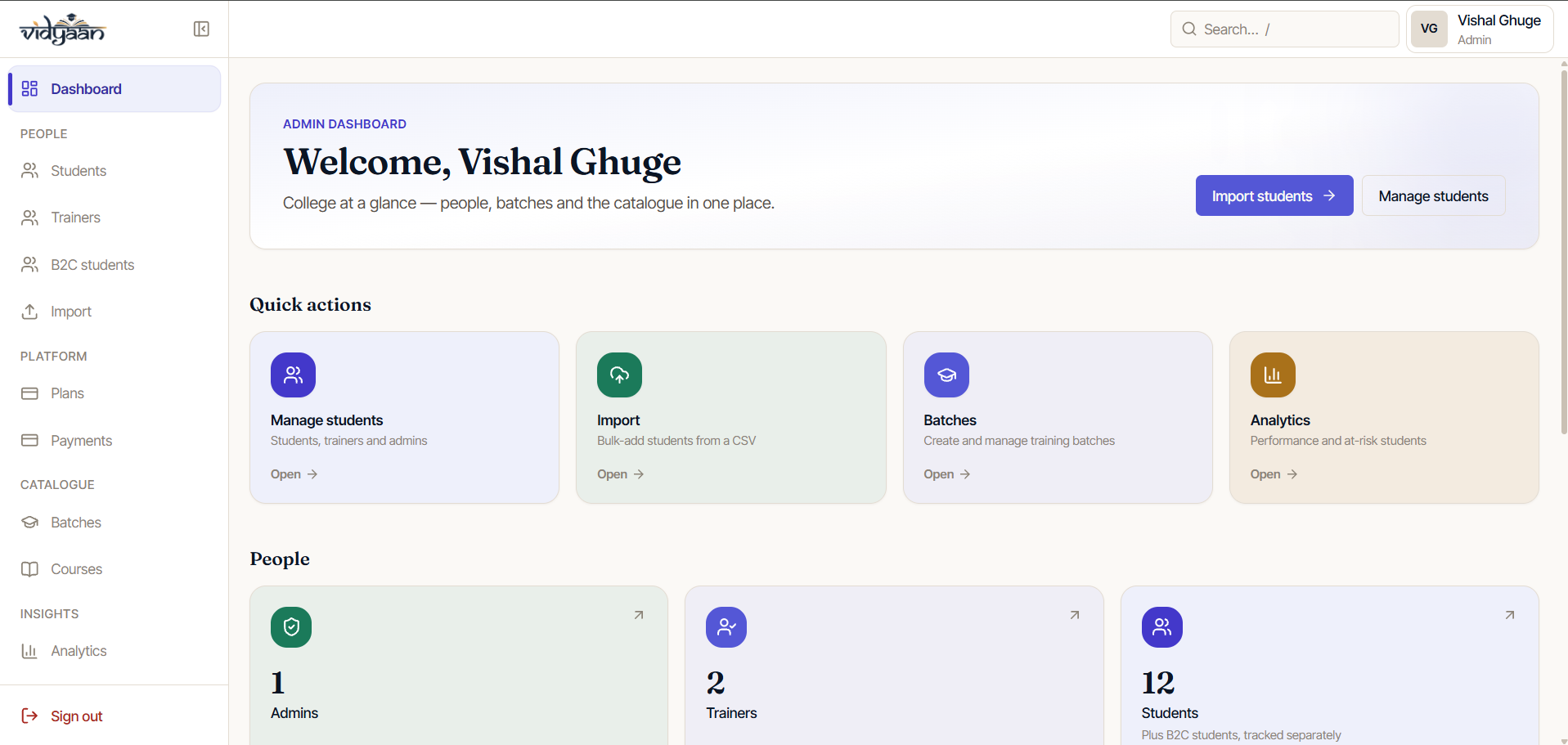Click 'Performance and at-risk students' text
The width and height of the screenshot is (1568, 745).
pos(1338,441)
